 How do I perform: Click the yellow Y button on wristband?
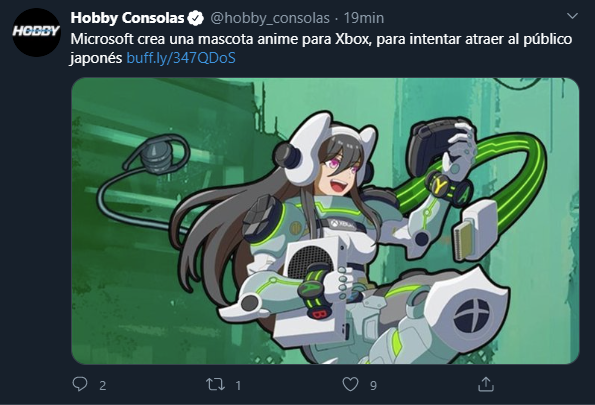point(440,185)
